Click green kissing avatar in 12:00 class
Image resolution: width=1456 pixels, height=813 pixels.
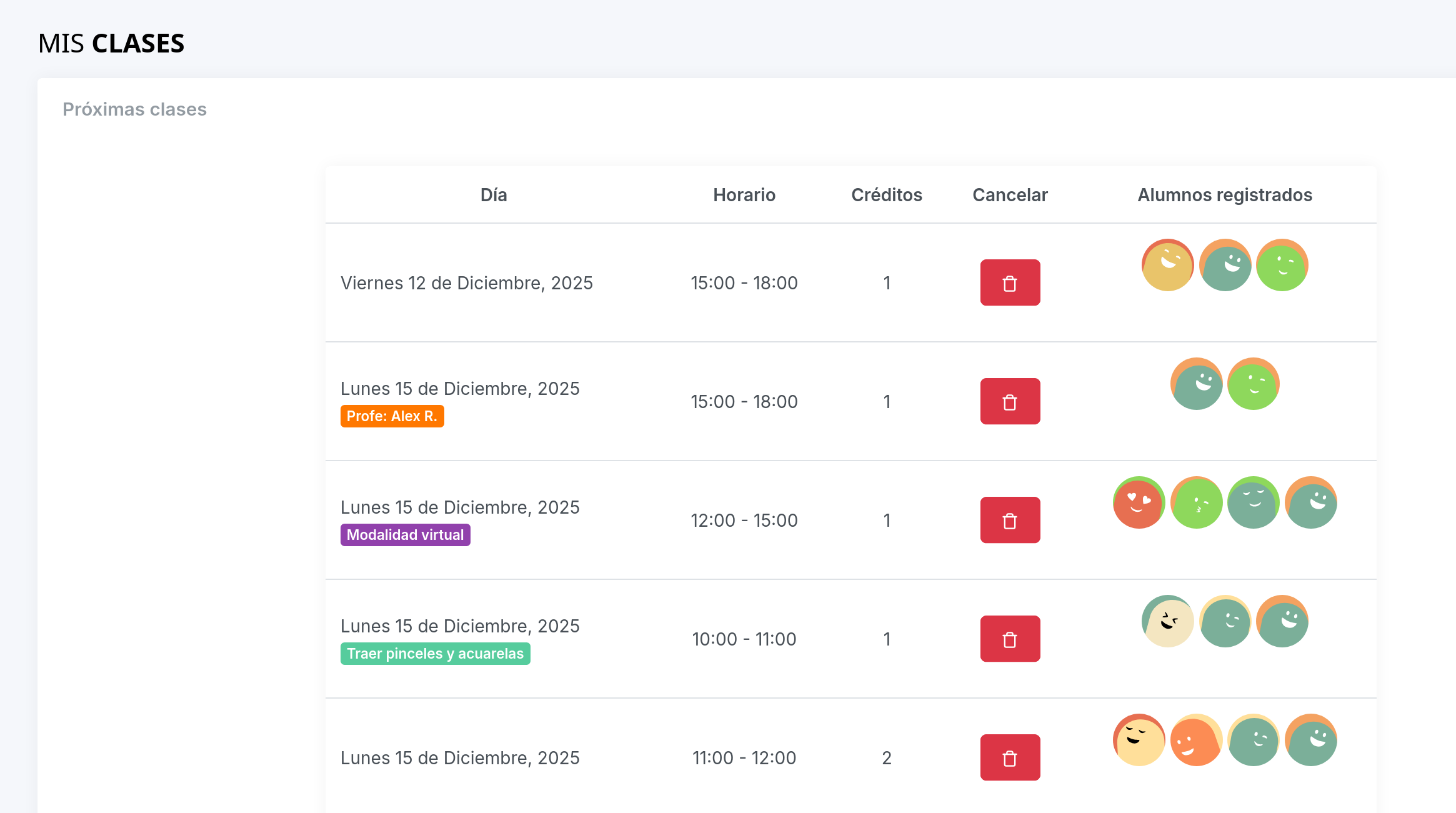pos(1196,502)
